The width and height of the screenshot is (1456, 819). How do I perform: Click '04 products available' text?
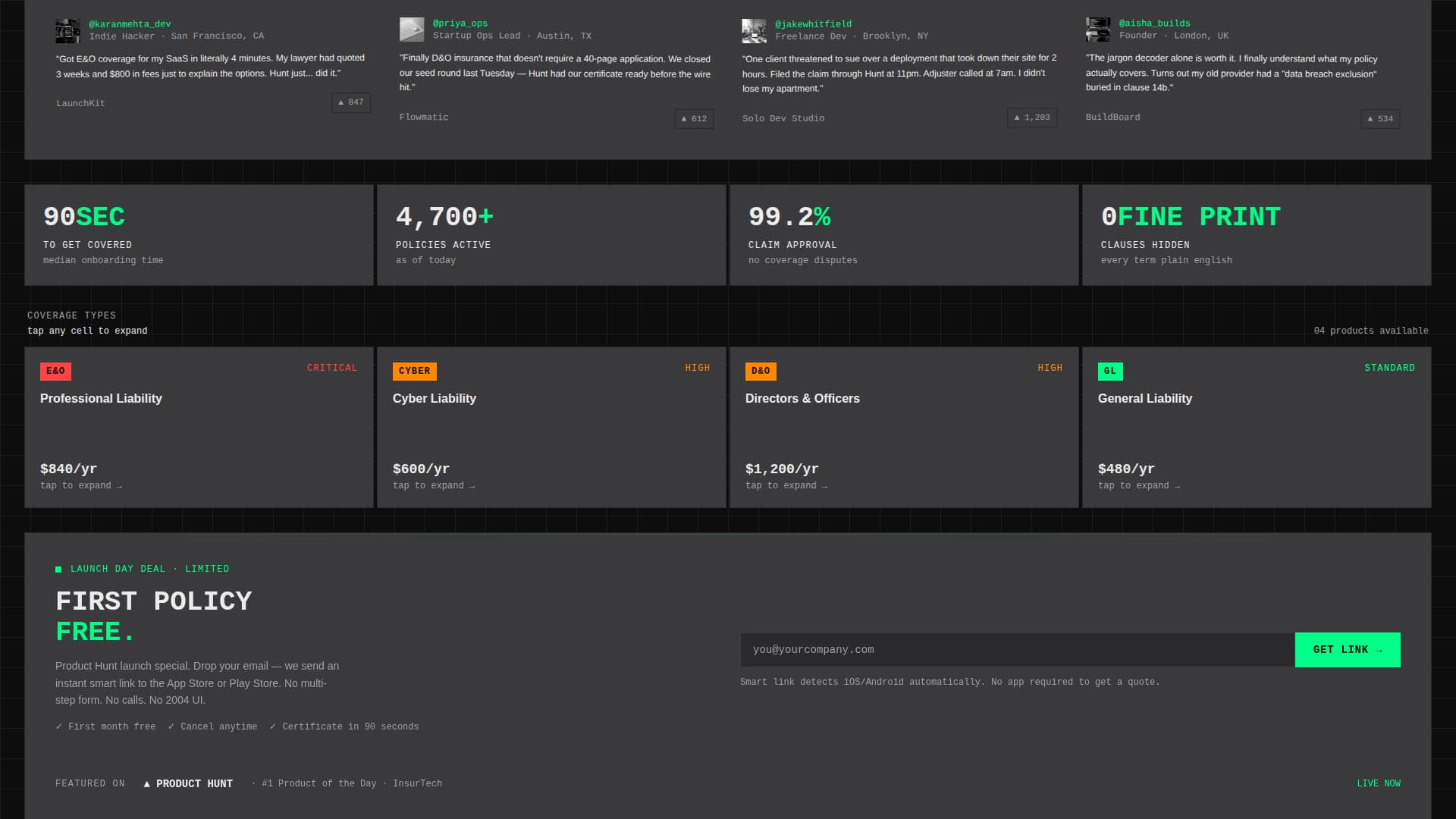(1371, 331)
